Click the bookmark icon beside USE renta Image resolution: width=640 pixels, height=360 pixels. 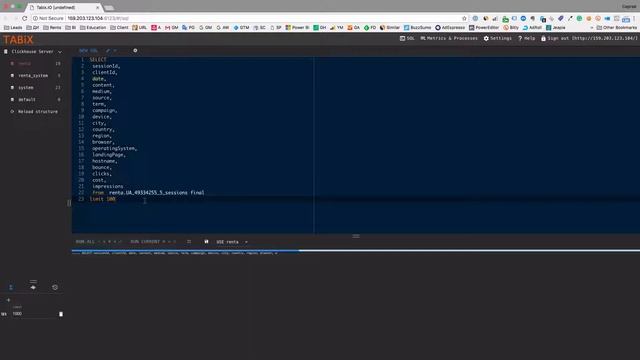click(x=207, y=242)
